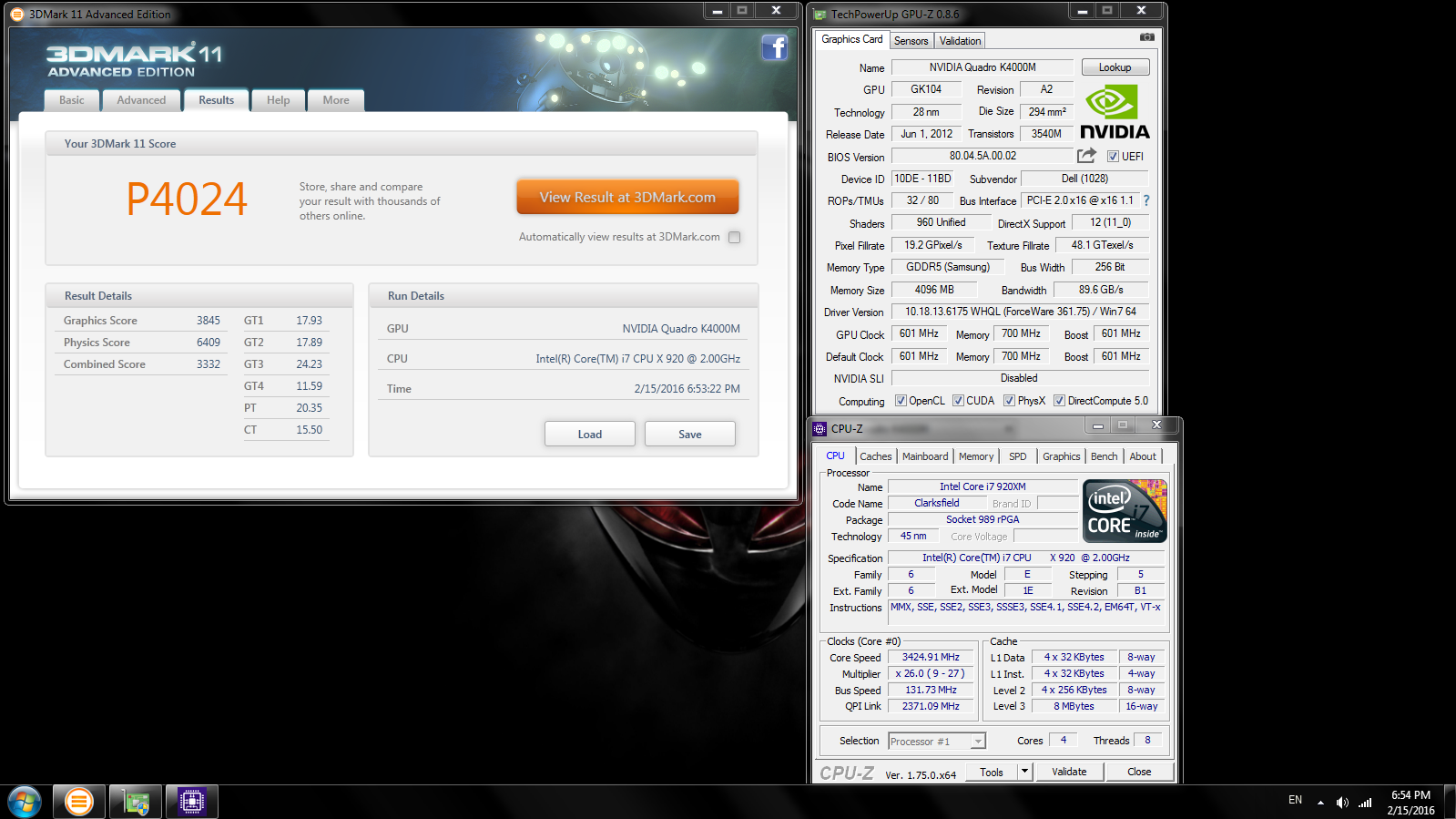
Task: Click the Core Speed value 3424.91 MHz
Action: [x=931, y=657]
